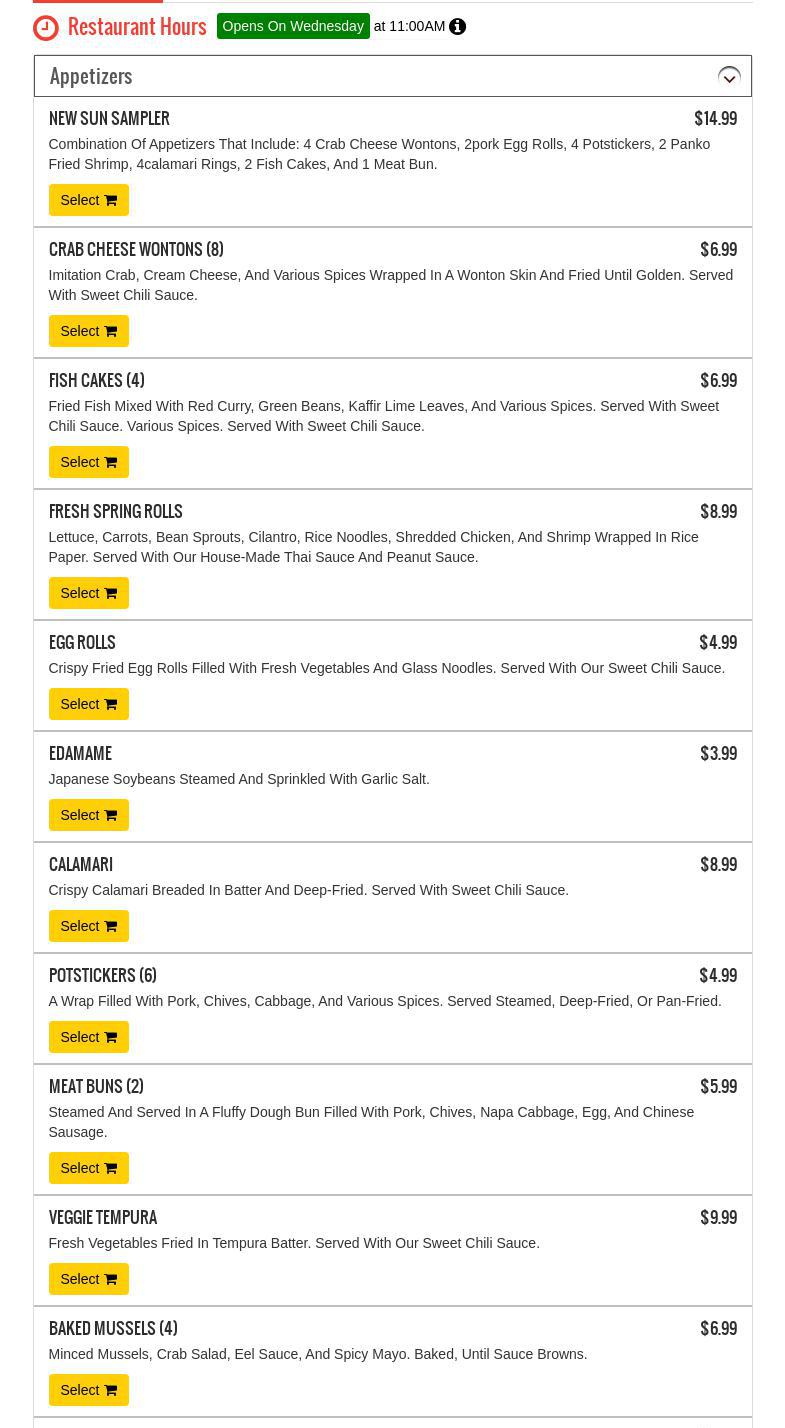The width and height of the screenshot is (785, 1428).
Task: Select the New Sun Sampler appetizer
Action: click(88, 200)
